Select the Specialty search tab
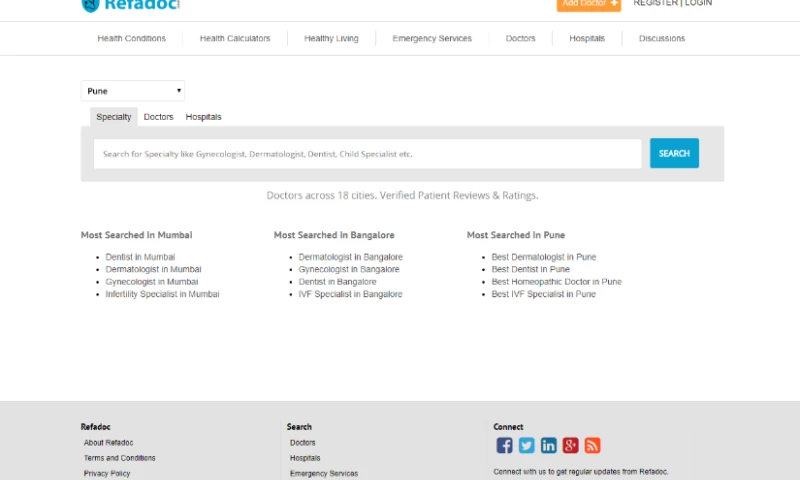 [114, 117]
